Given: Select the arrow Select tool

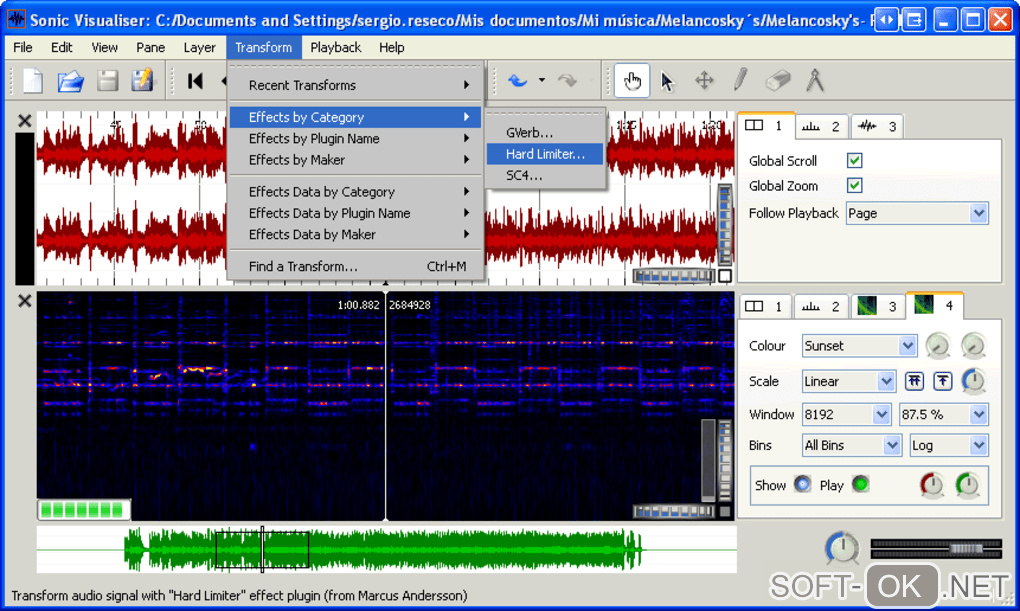Looking at the screenshot, I should [668, 81].
